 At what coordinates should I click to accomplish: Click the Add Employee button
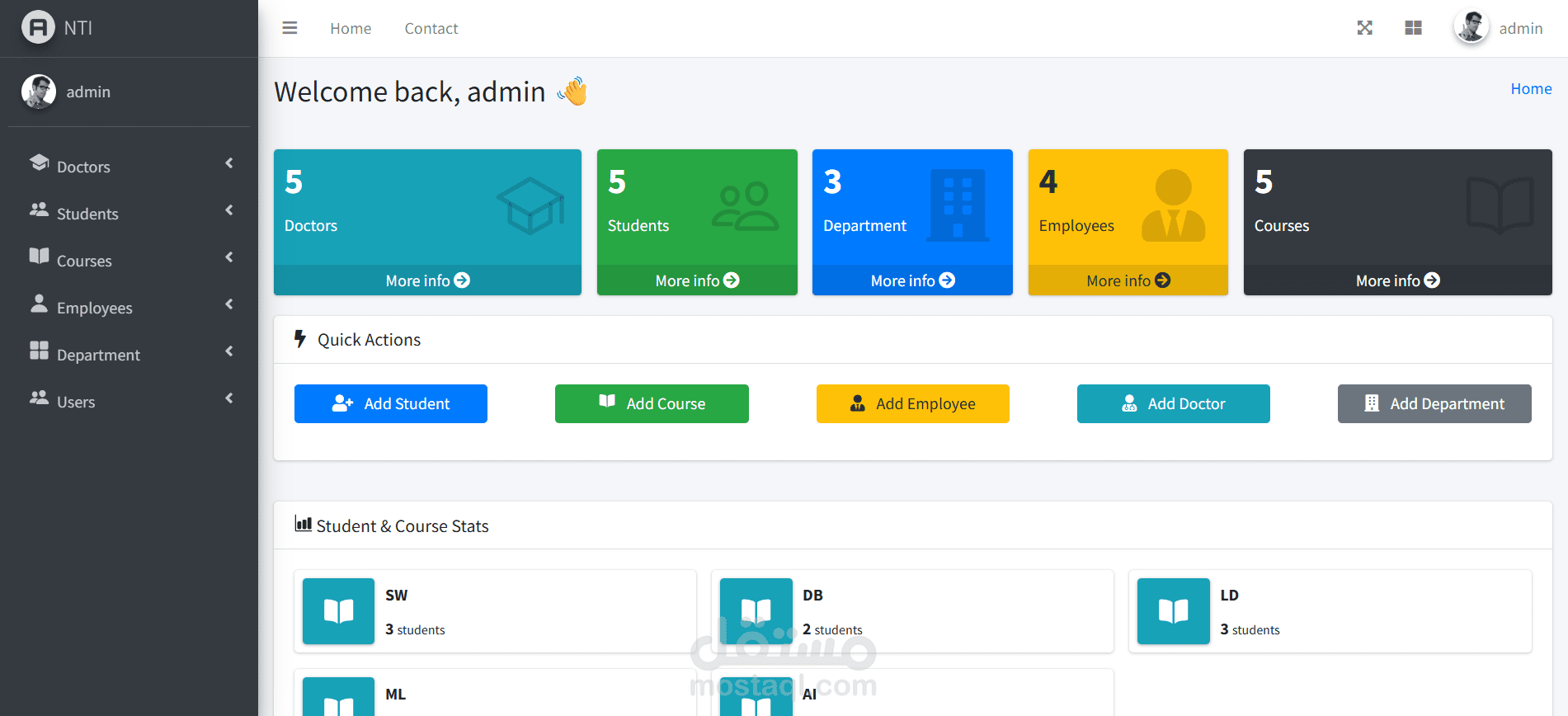pyautogui.click(x=913, y=403)
